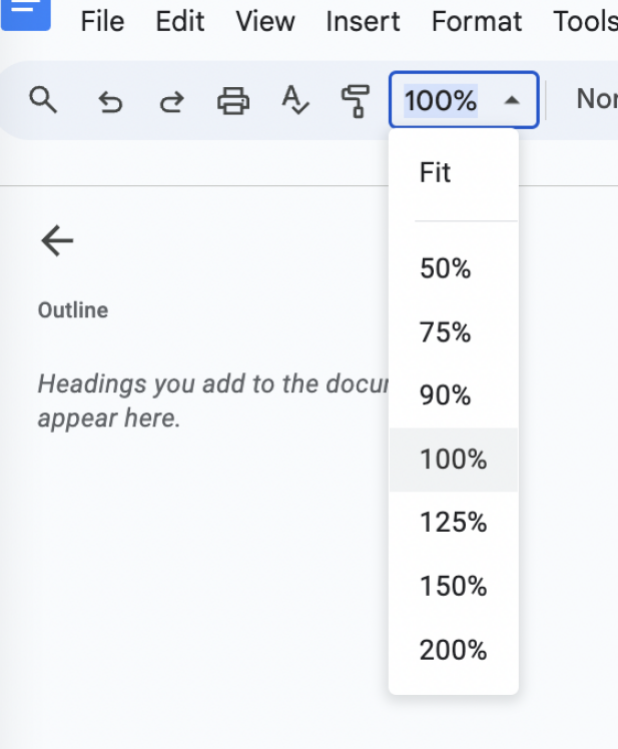
Task: Open the File menu
Action: coord(102,21)
